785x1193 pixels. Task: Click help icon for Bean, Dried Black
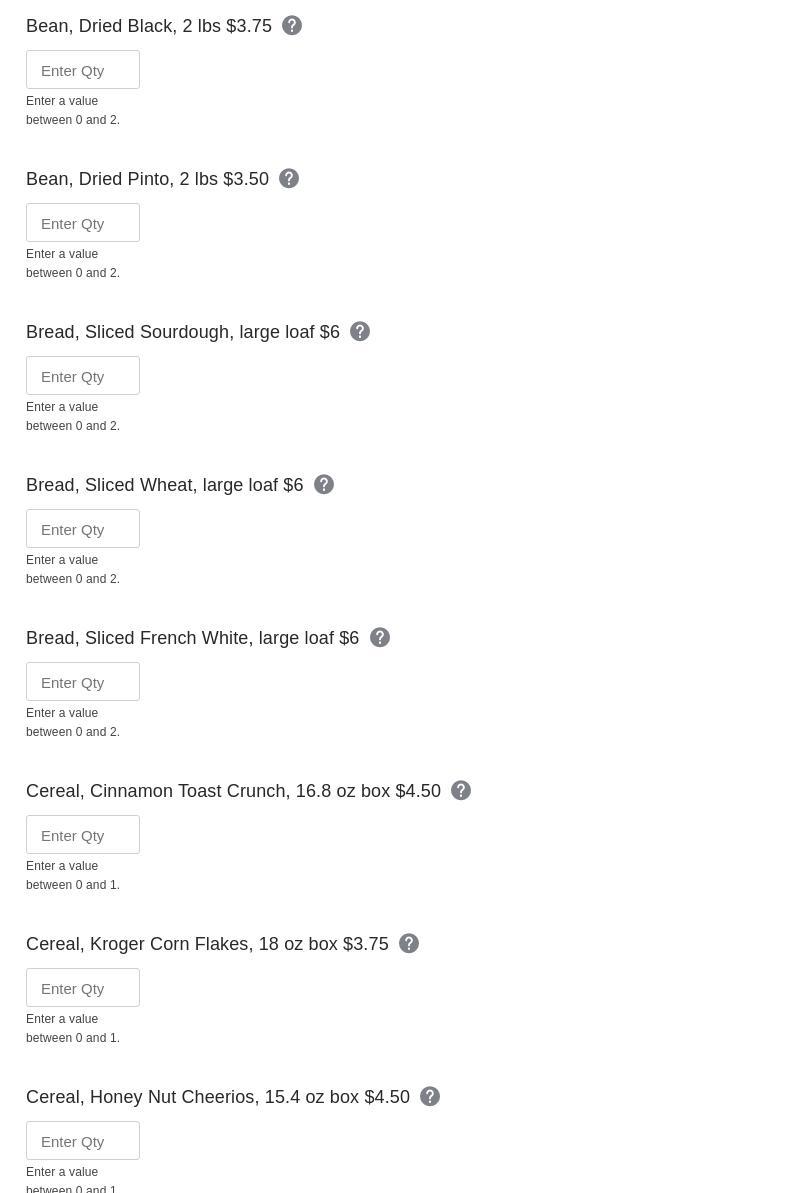292,26
